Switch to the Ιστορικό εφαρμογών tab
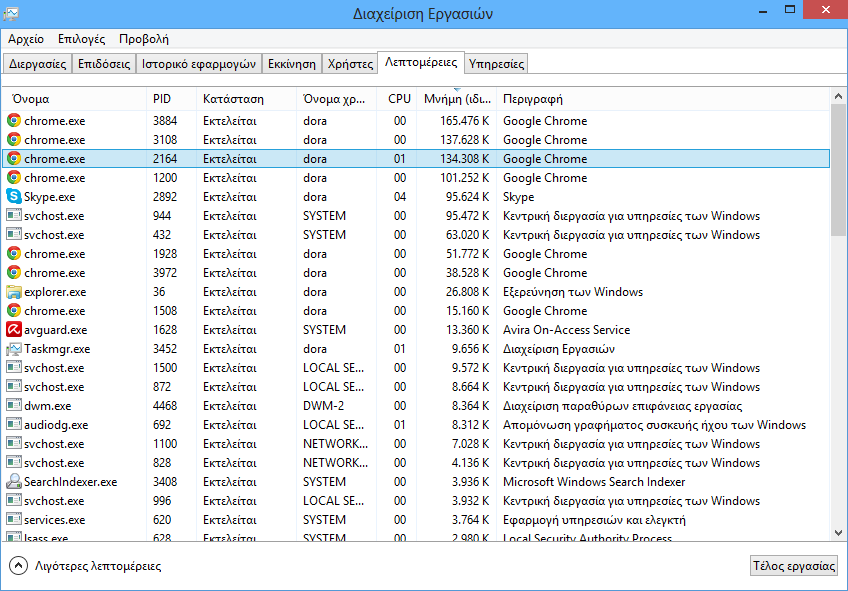The width and height of the screenshot is (848, 591). coord(198,64)
